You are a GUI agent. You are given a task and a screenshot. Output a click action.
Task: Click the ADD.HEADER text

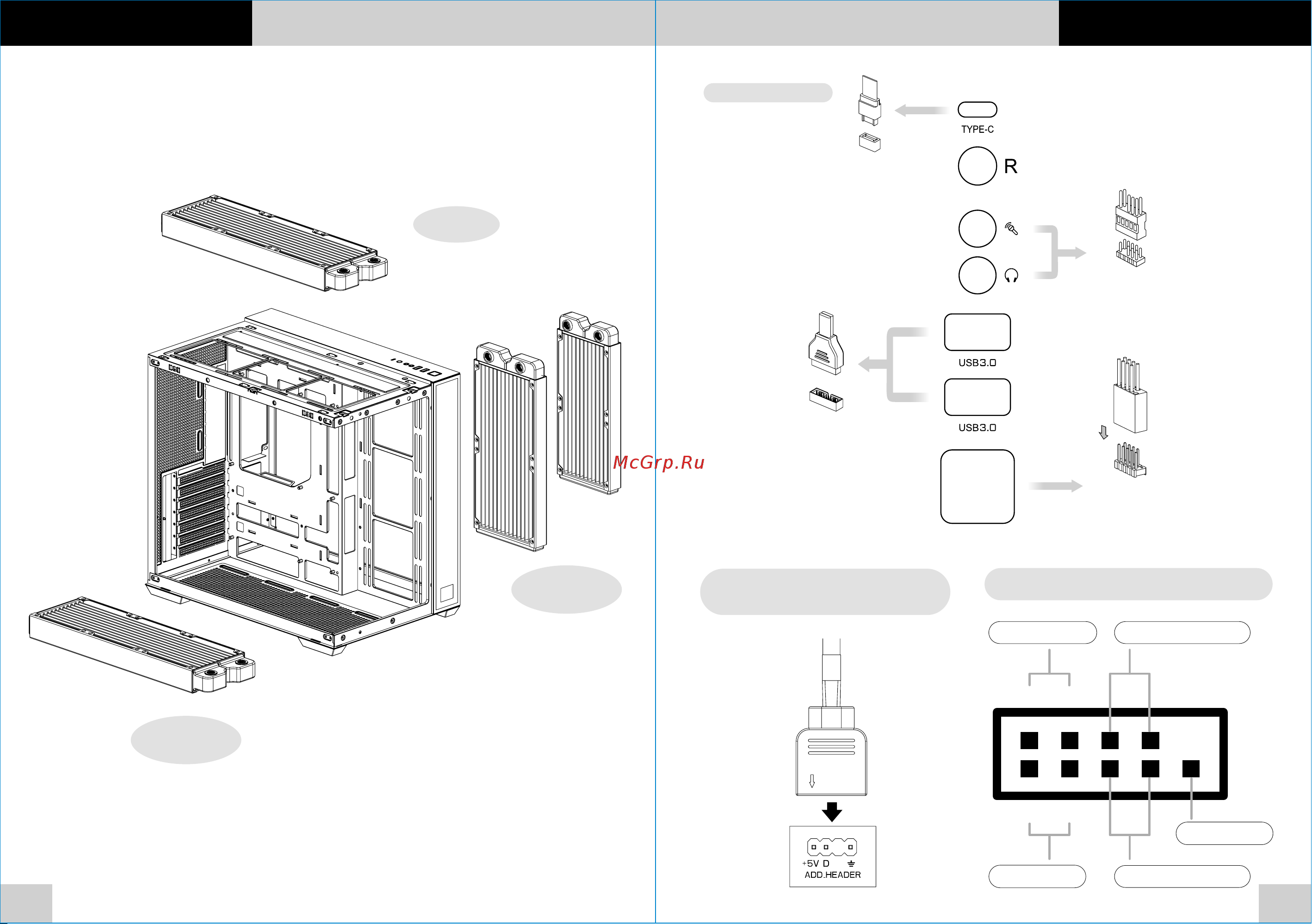[x=833, y=875]
